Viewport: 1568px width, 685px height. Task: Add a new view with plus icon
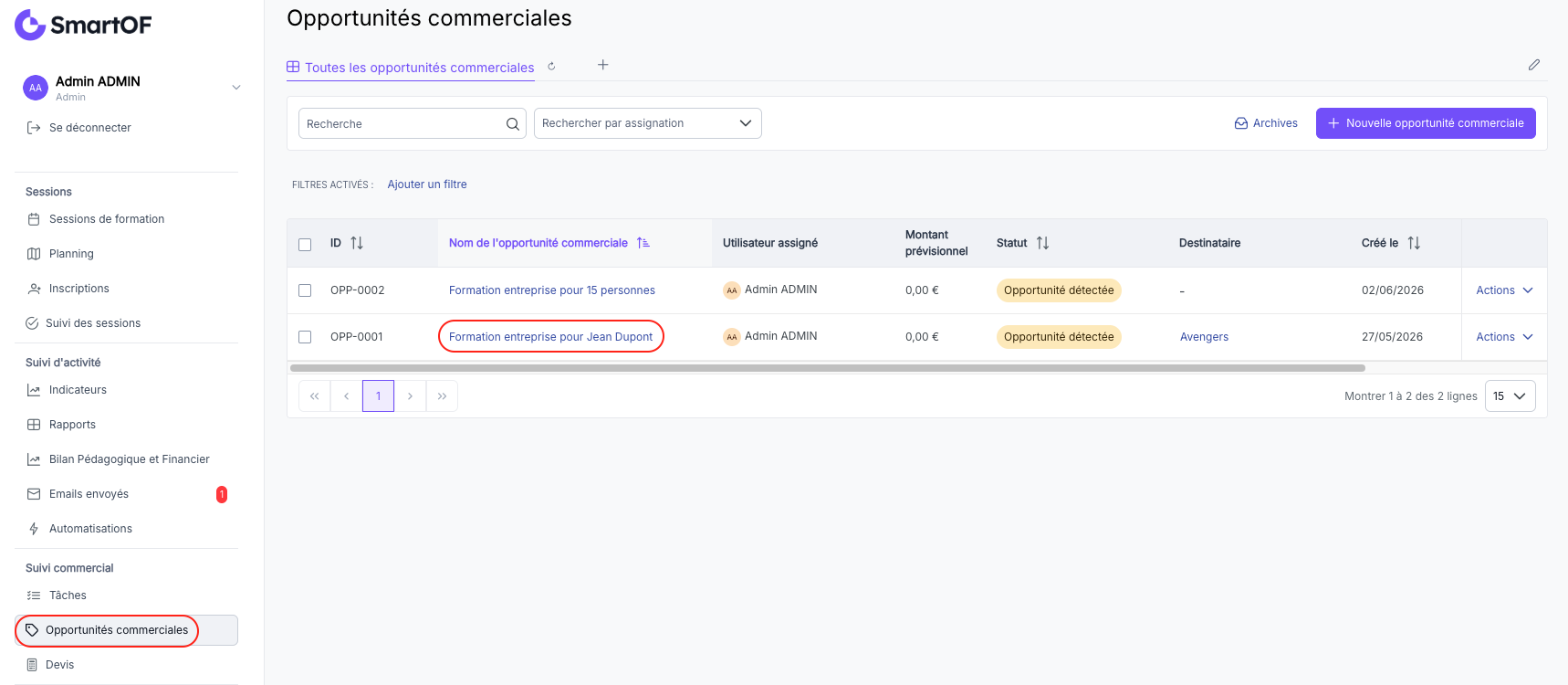(x=603, y=65)
